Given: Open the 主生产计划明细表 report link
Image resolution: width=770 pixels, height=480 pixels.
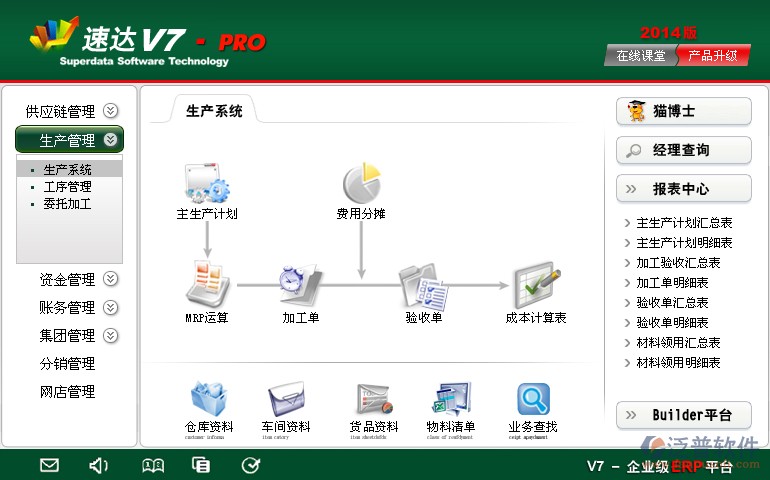Looking at the screenshot, I should [684, 243].
